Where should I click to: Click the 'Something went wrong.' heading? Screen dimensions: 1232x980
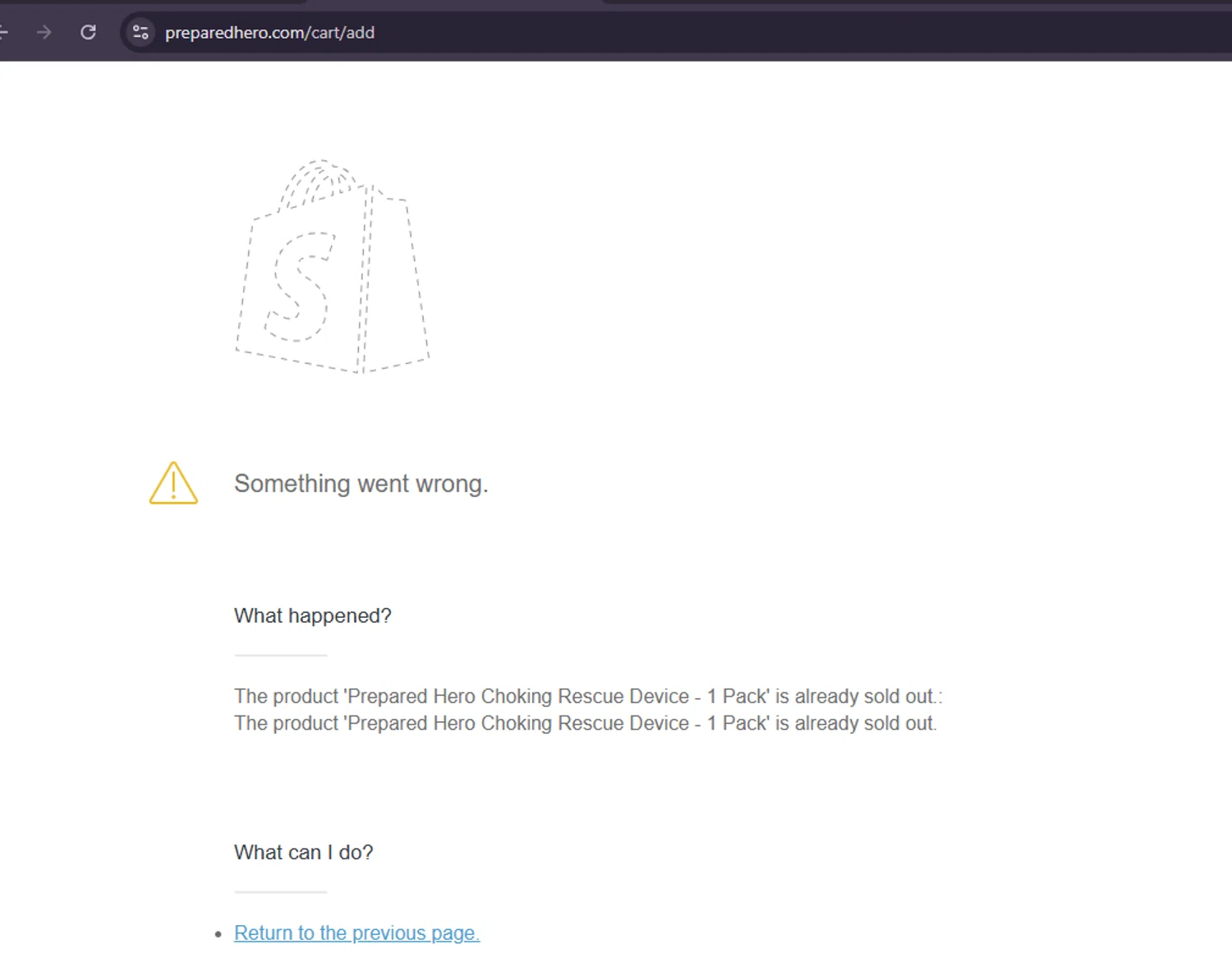(361, 483)
